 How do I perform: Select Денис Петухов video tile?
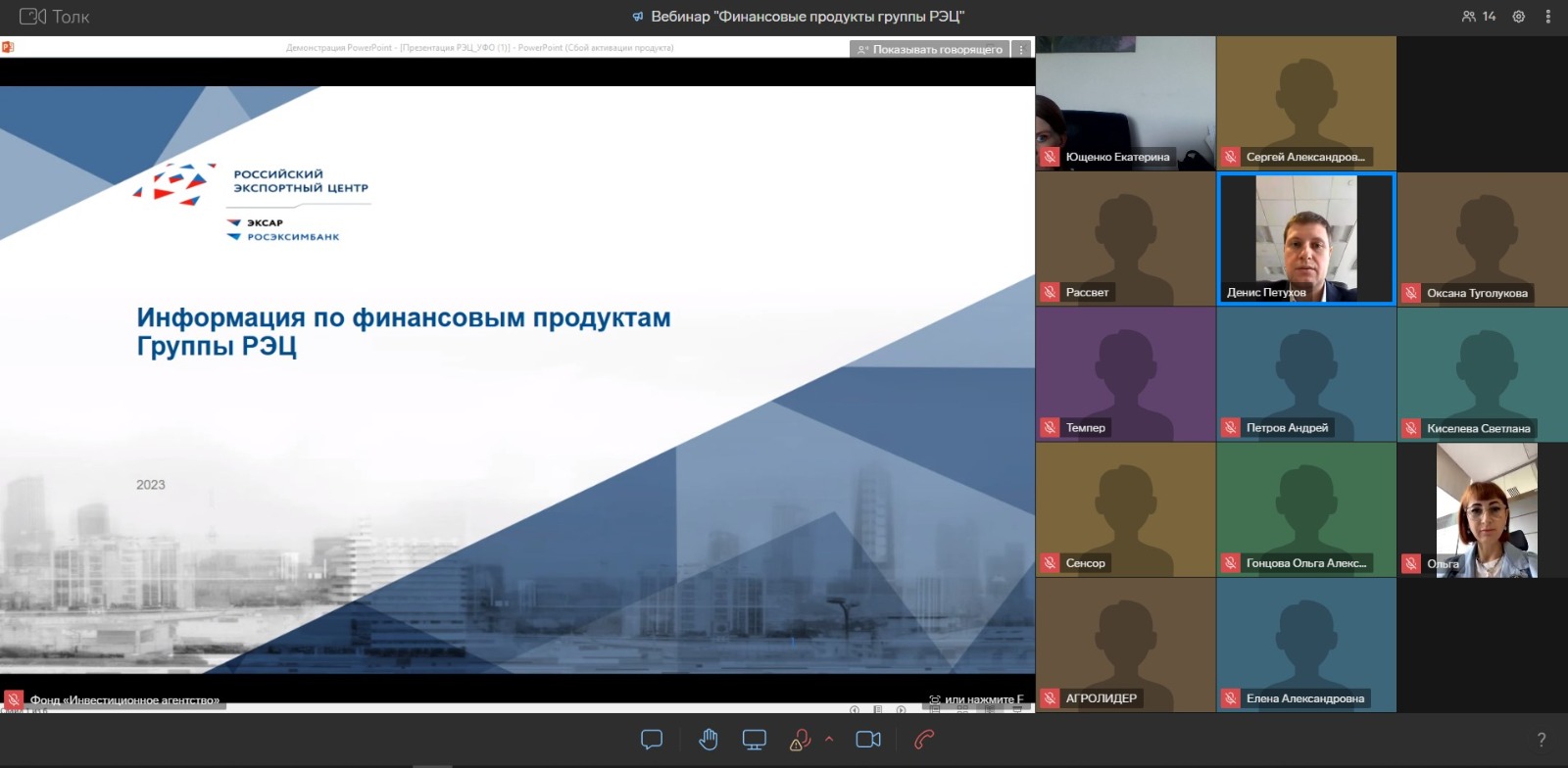pos(1306,239)
